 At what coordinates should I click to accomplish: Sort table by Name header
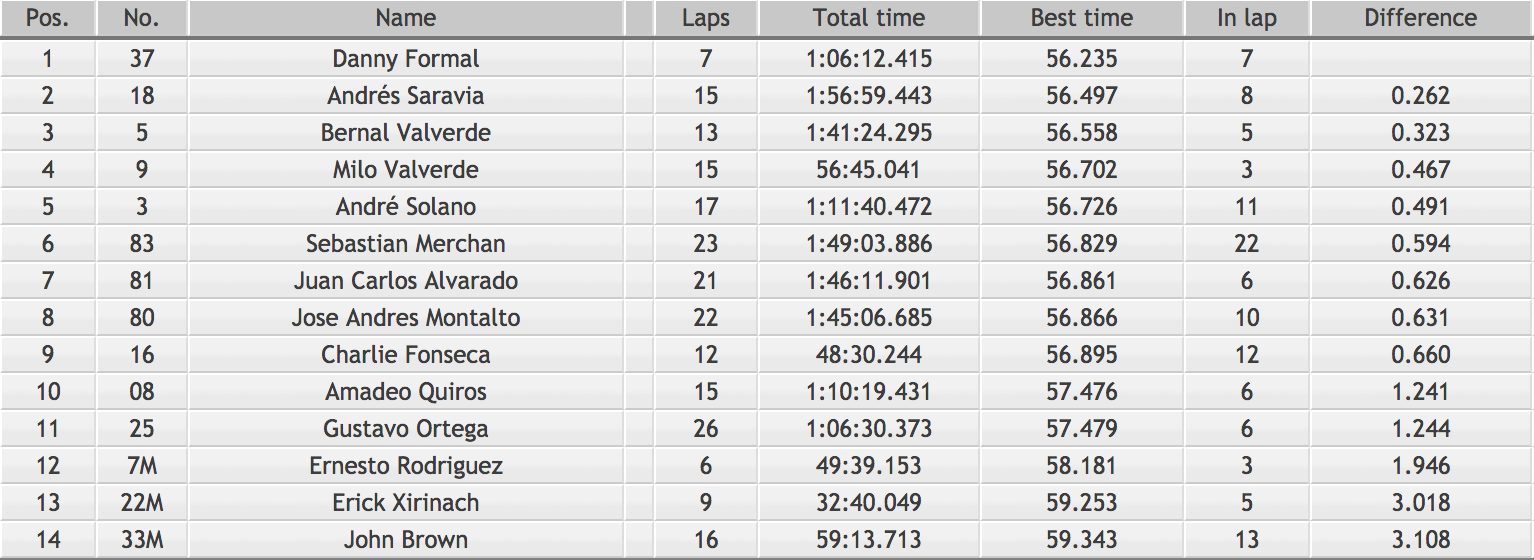[406, 18]
